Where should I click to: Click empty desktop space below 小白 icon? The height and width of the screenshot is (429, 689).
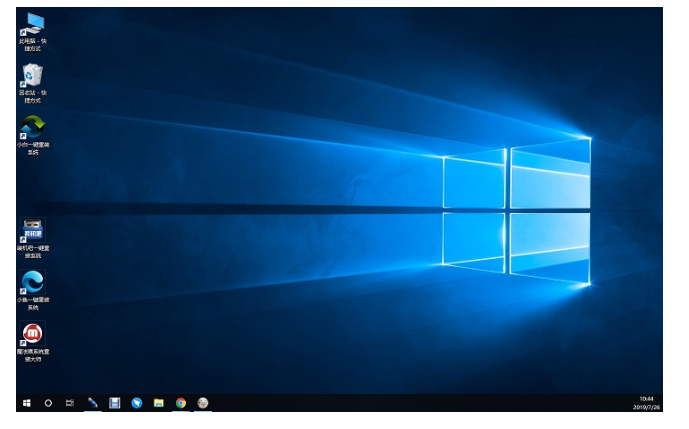point(33,185)
